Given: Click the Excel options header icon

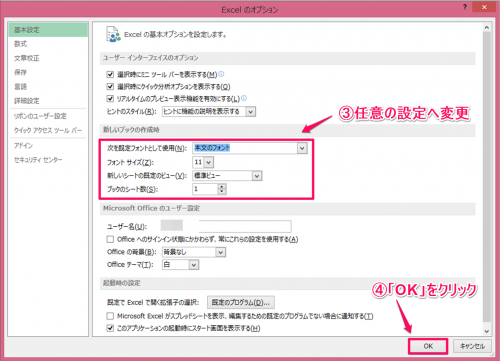Looking at the screenshot, I should (113, 34).
